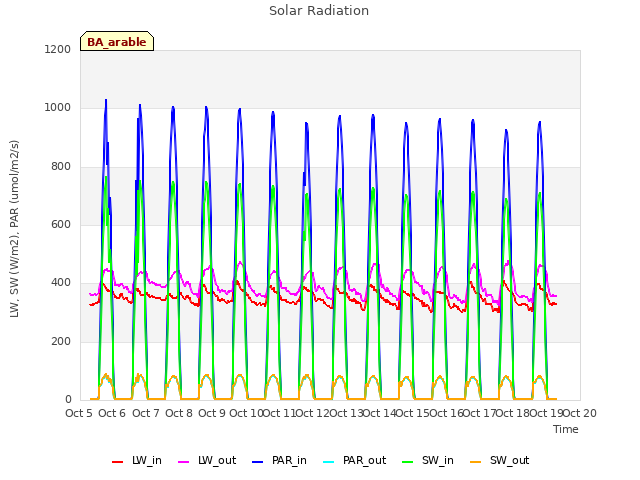This screenshot has width=640, height=480.
Task: Click the blue PAR_in legend color marker
Action: (258, 462)
